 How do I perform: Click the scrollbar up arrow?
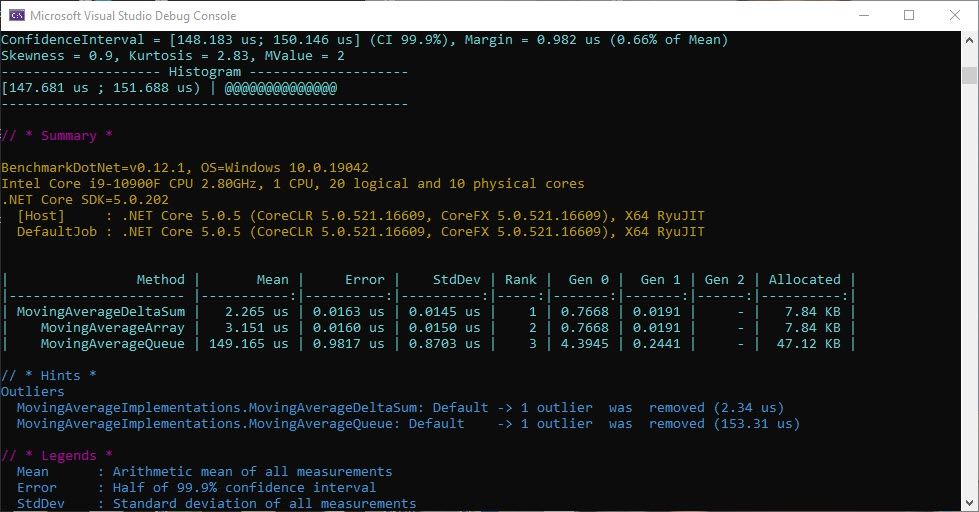[969, 39]
